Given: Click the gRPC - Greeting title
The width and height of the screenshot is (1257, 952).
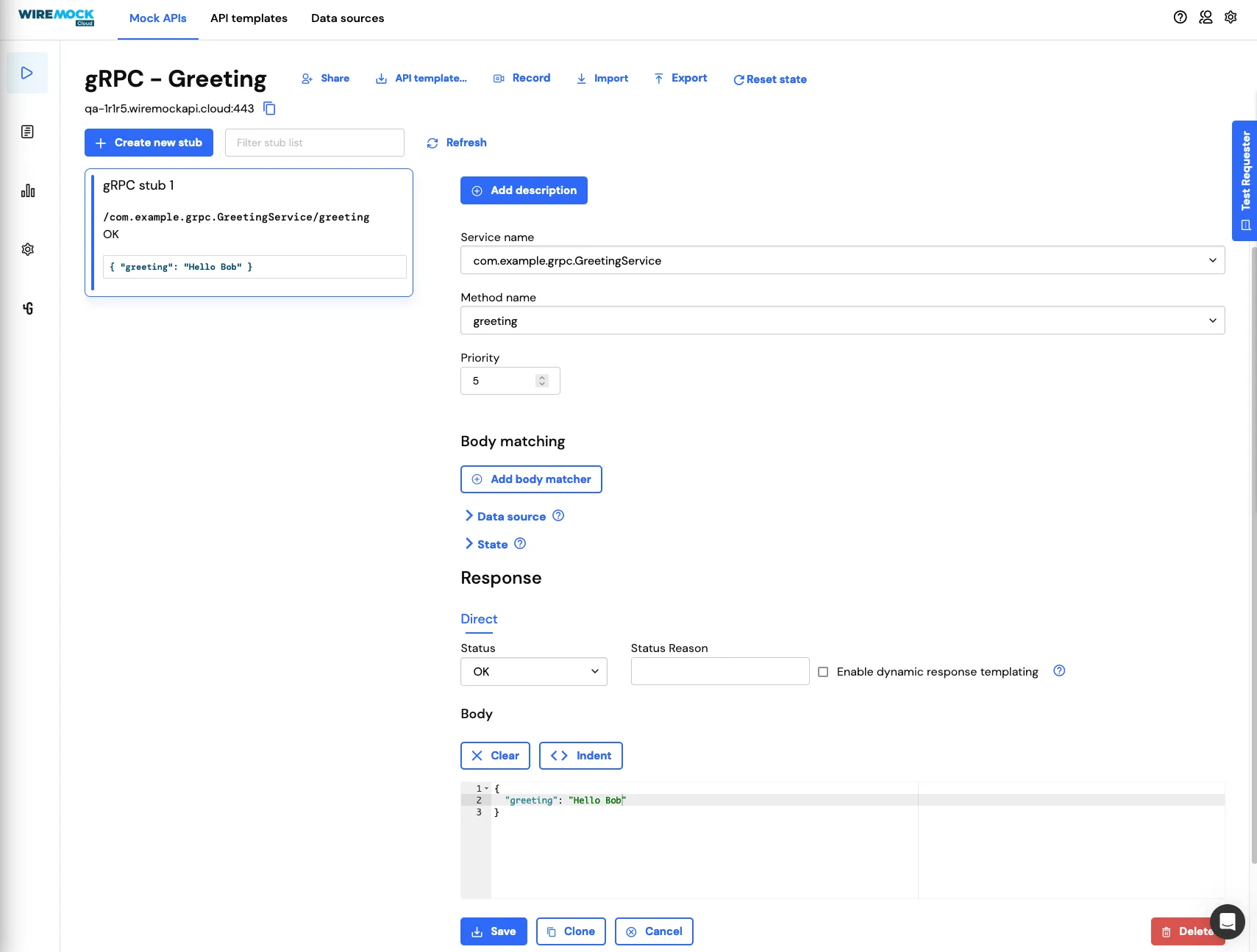Looking at the screenshot, I should coord(175,78).
